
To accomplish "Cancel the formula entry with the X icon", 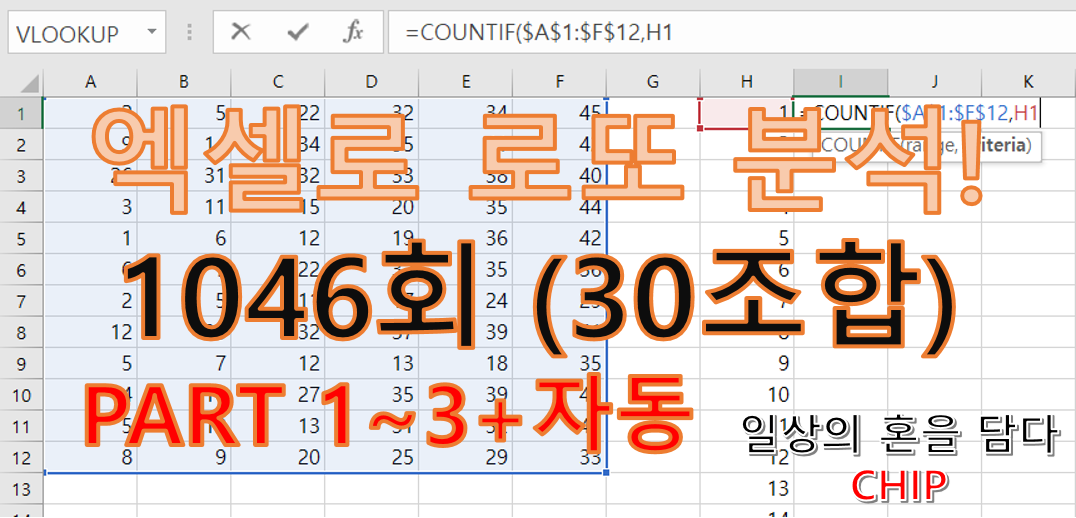I will pyautogui.click(x=240, y=32).
